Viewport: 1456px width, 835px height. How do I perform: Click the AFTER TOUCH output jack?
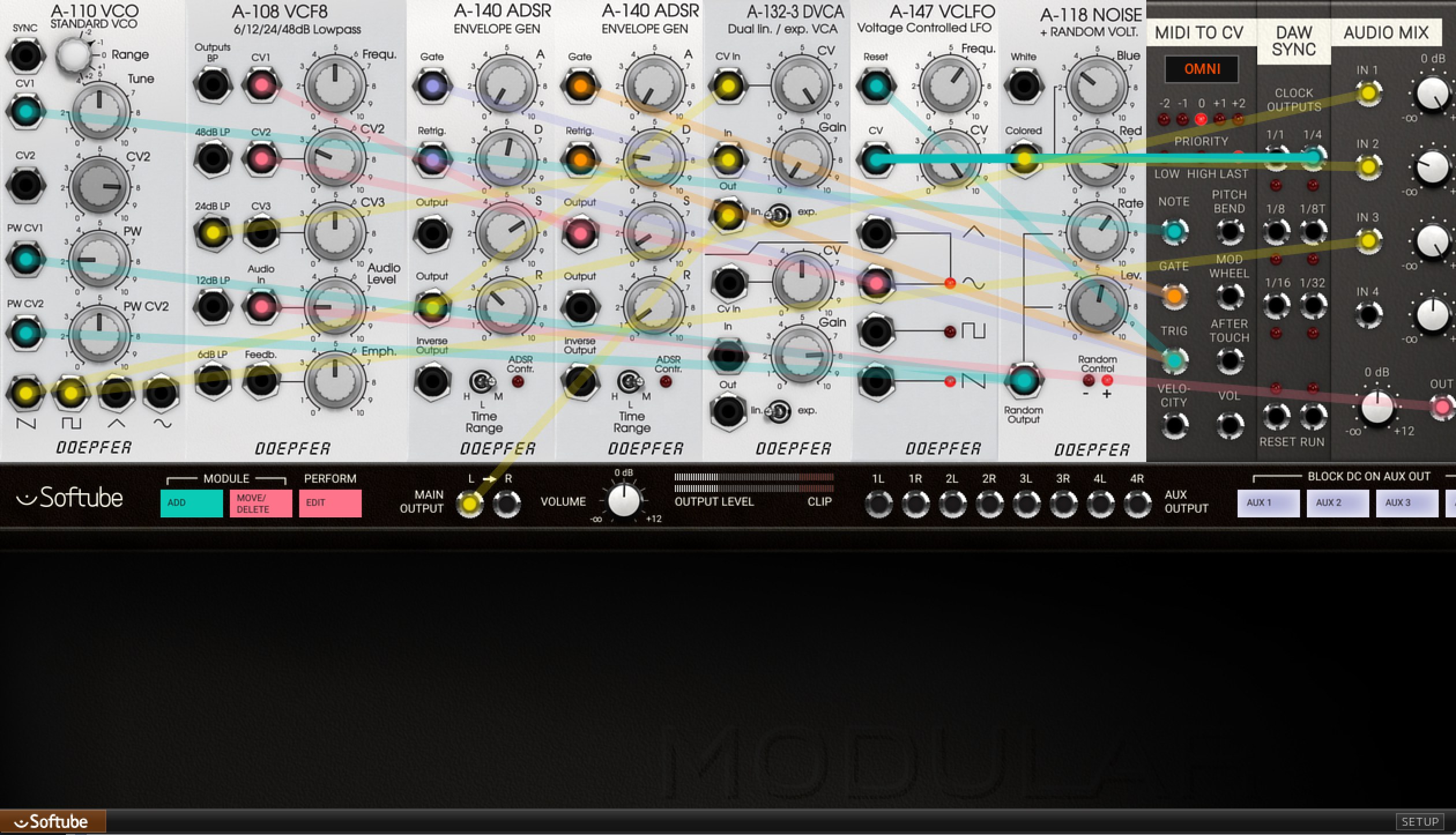click(x=1230, y=361)
